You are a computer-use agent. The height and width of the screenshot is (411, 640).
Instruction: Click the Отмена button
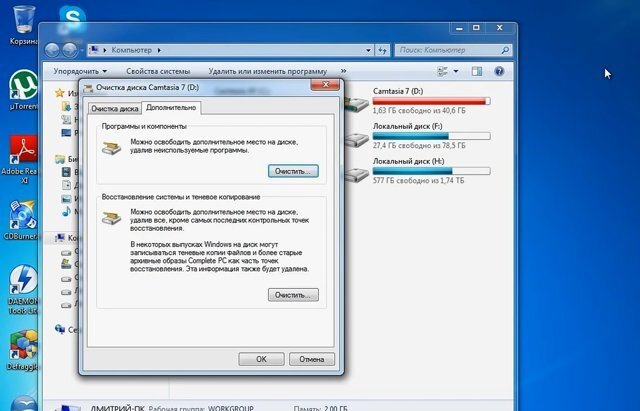(x=312, y=359)
